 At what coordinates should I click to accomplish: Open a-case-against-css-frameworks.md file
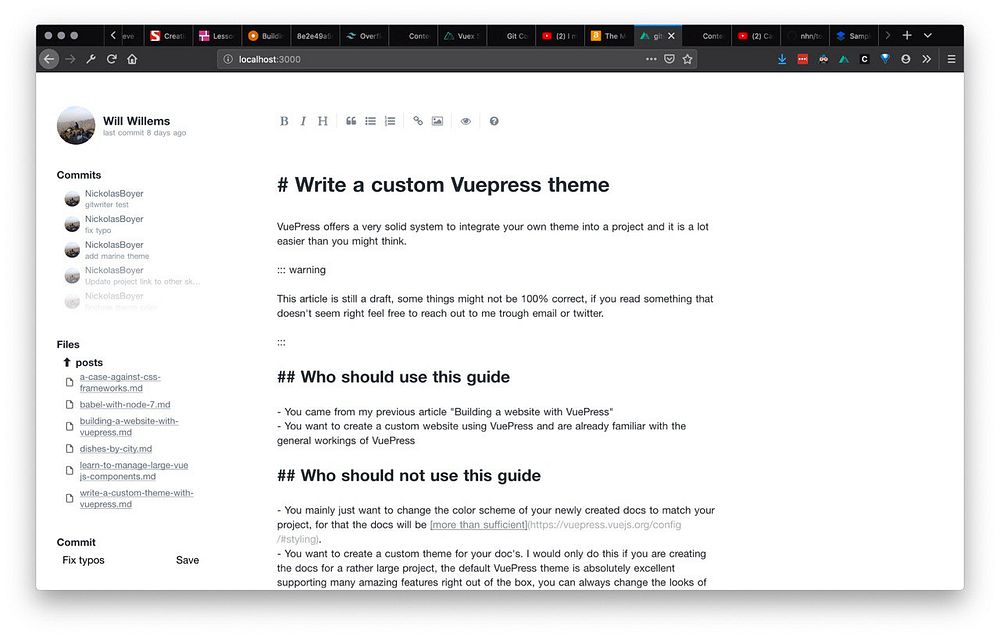120,382
